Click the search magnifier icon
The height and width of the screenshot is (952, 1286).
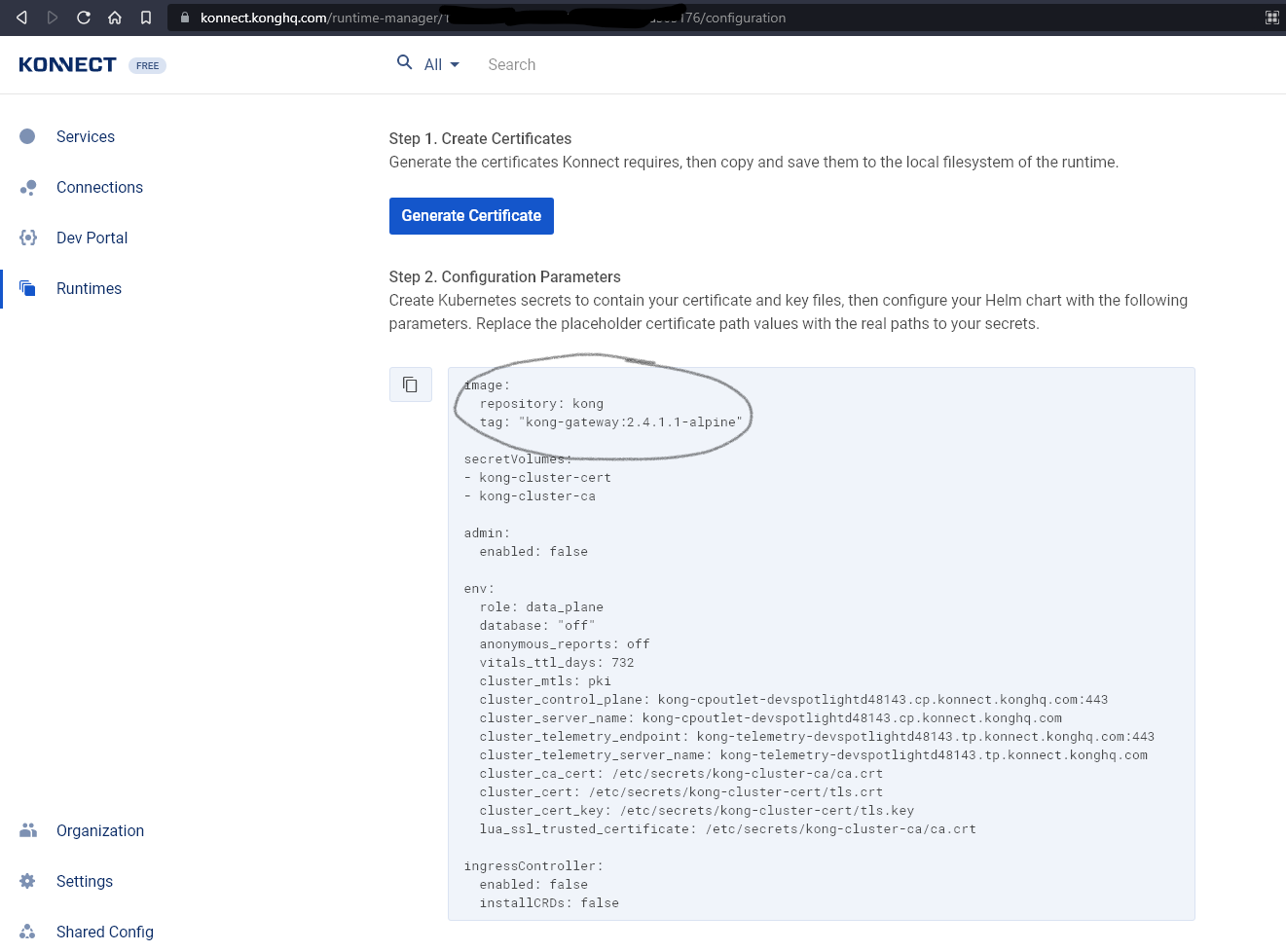[x=404, y=61]
